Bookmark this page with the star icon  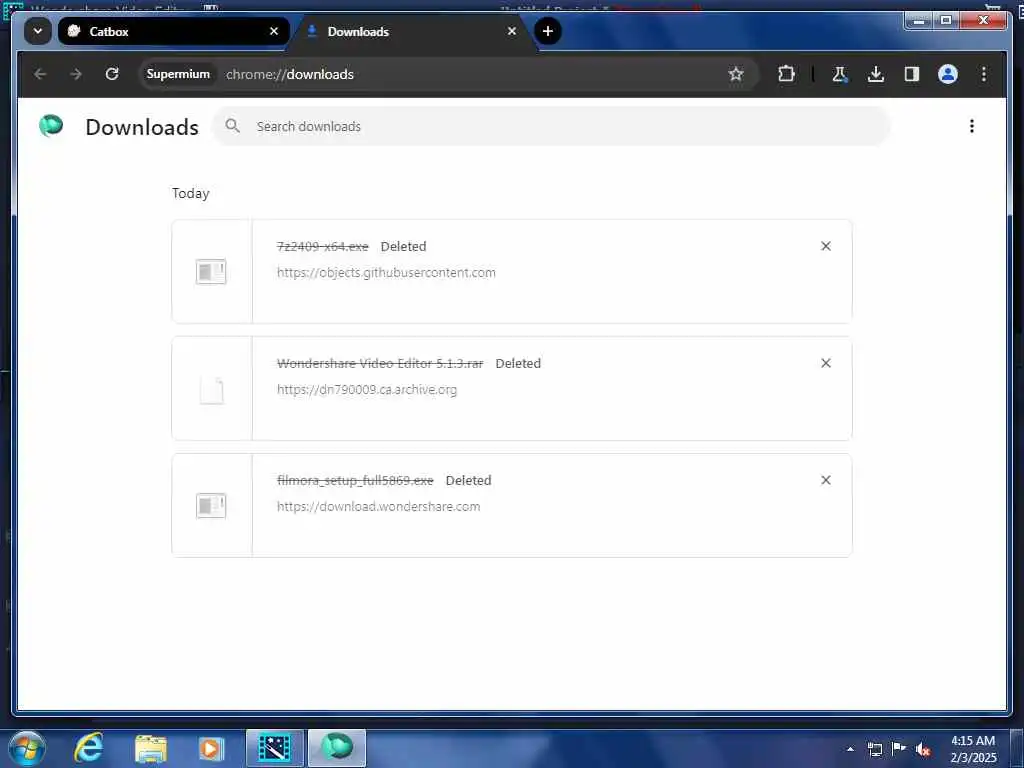tap(736, 74)
